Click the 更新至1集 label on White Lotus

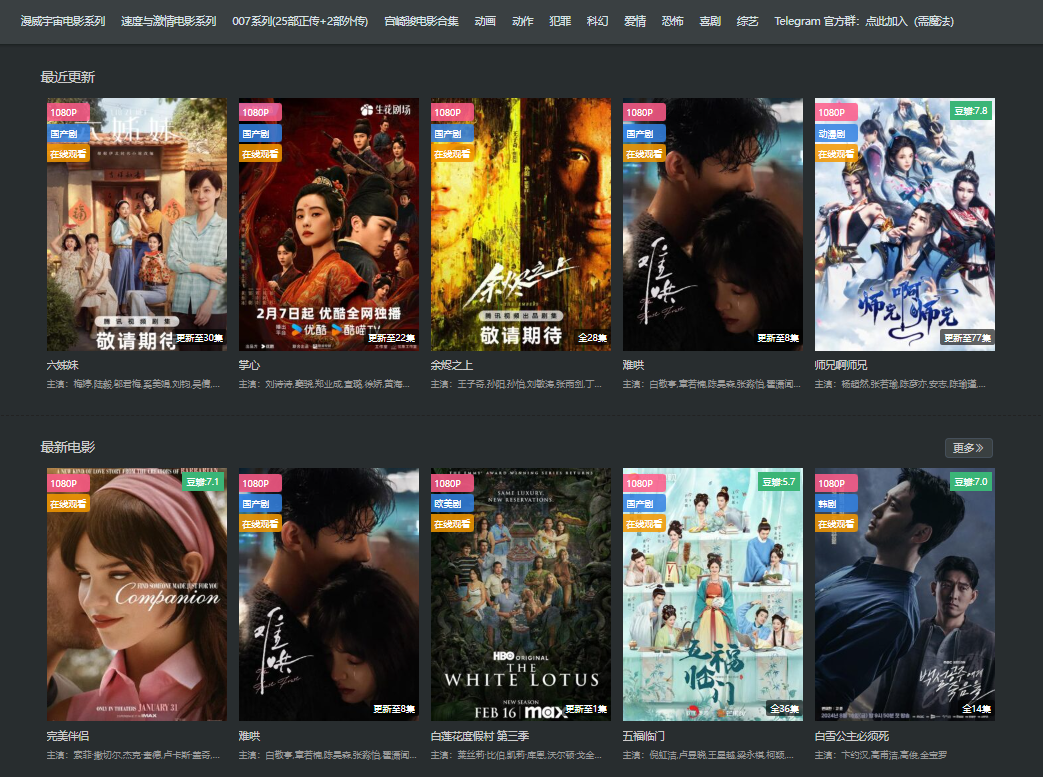pyautogui.click(x=586, y=709)
